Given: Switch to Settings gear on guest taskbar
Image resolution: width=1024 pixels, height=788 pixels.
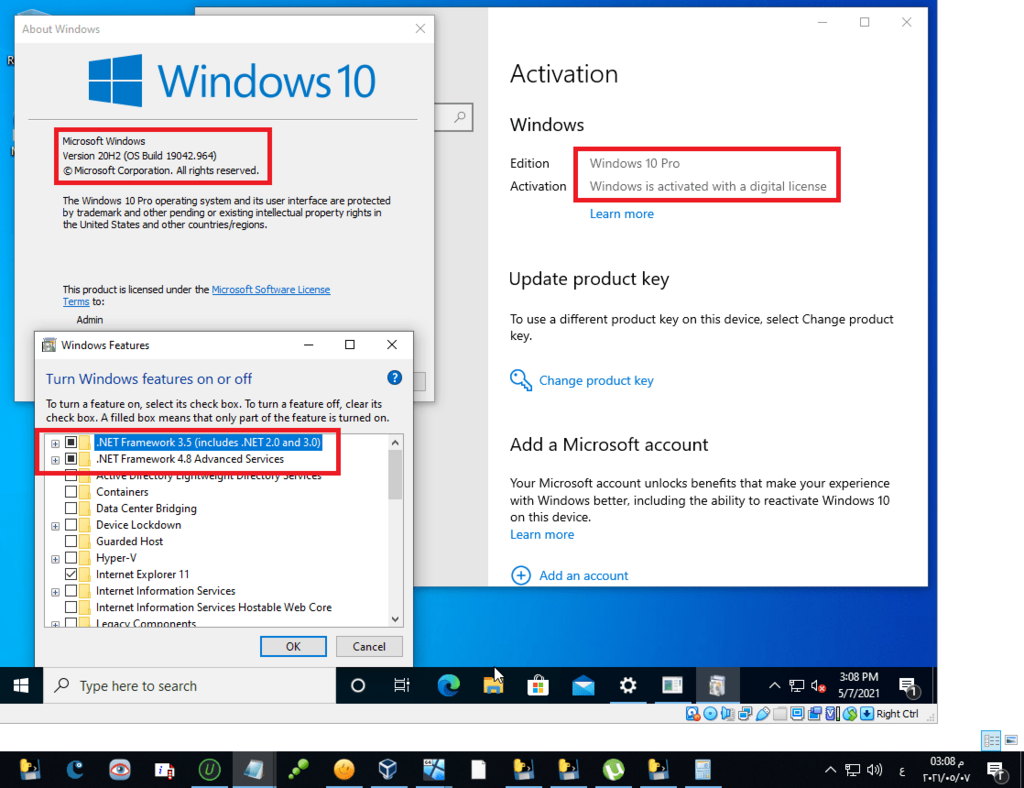Looking at the screenshot, I should point(628,686).
